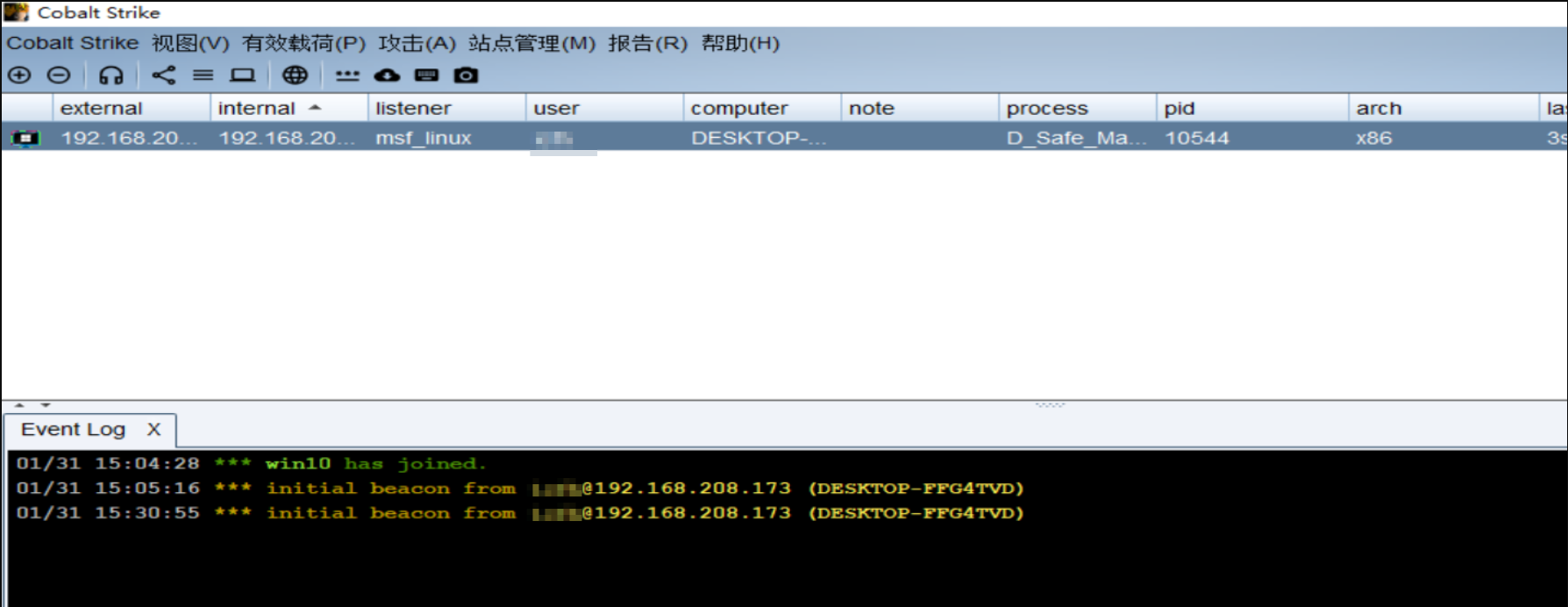The image size is (1568, 607).
Task: Sort by the listener column header
Action: tap(447, 108)
